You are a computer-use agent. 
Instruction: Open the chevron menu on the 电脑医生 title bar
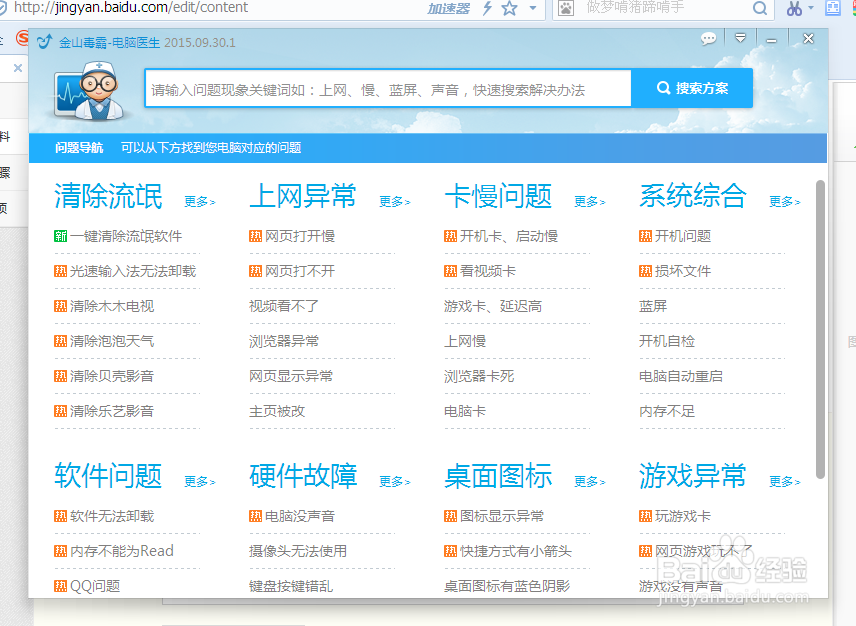pos(740,38)
